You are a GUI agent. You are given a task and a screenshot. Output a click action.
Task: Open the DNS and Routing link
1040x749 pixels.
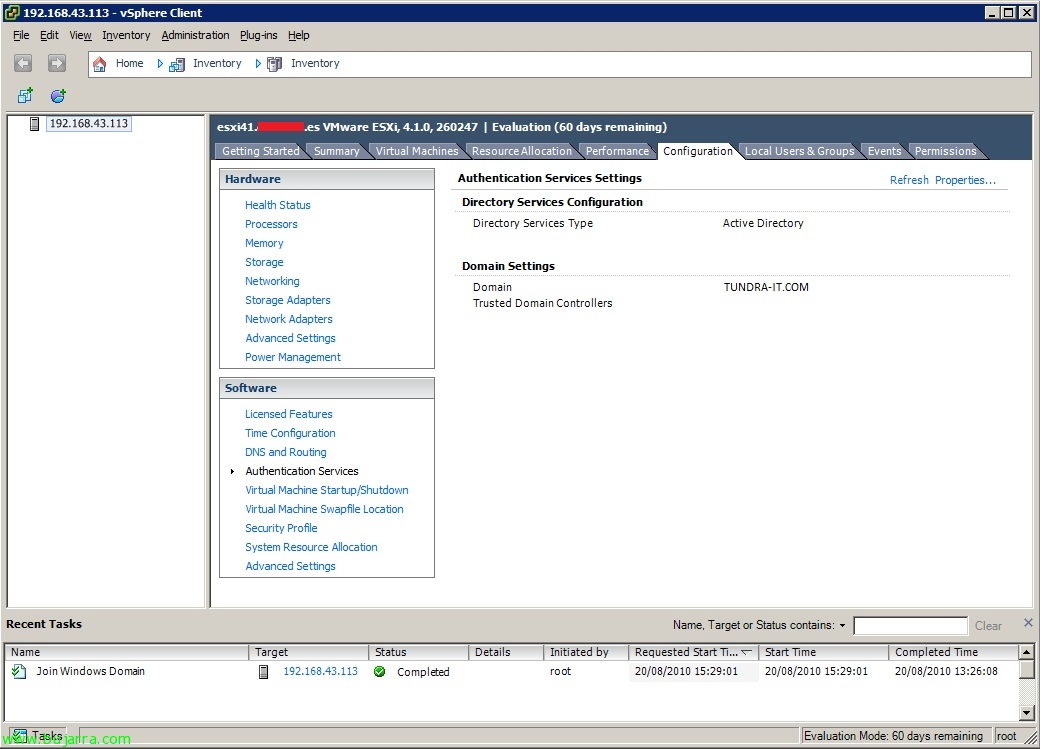[285, 452]
